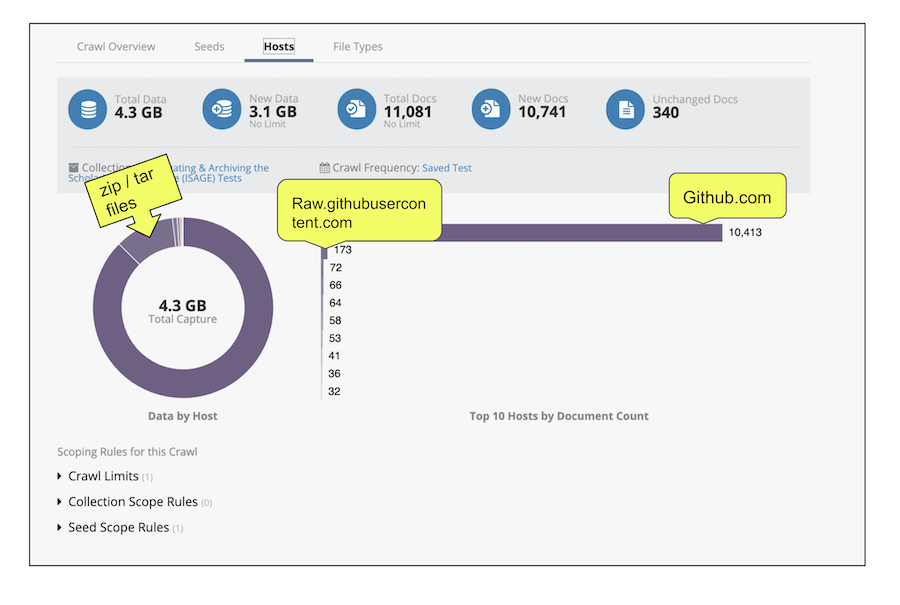Screen dimensions: 900x605
Task: Select the Hosts tab
Action: point(278,47)
